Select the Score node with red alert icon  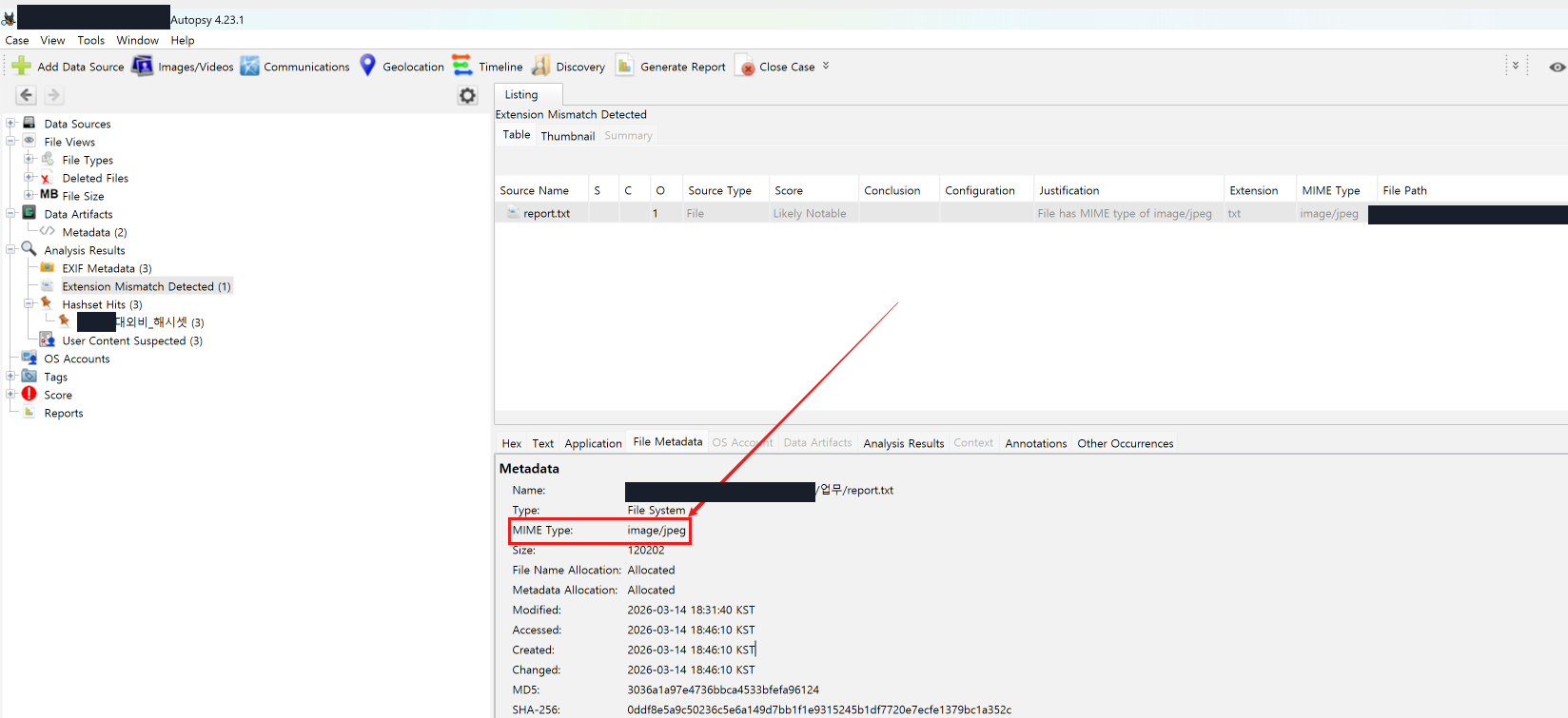(x=58, y=395)
